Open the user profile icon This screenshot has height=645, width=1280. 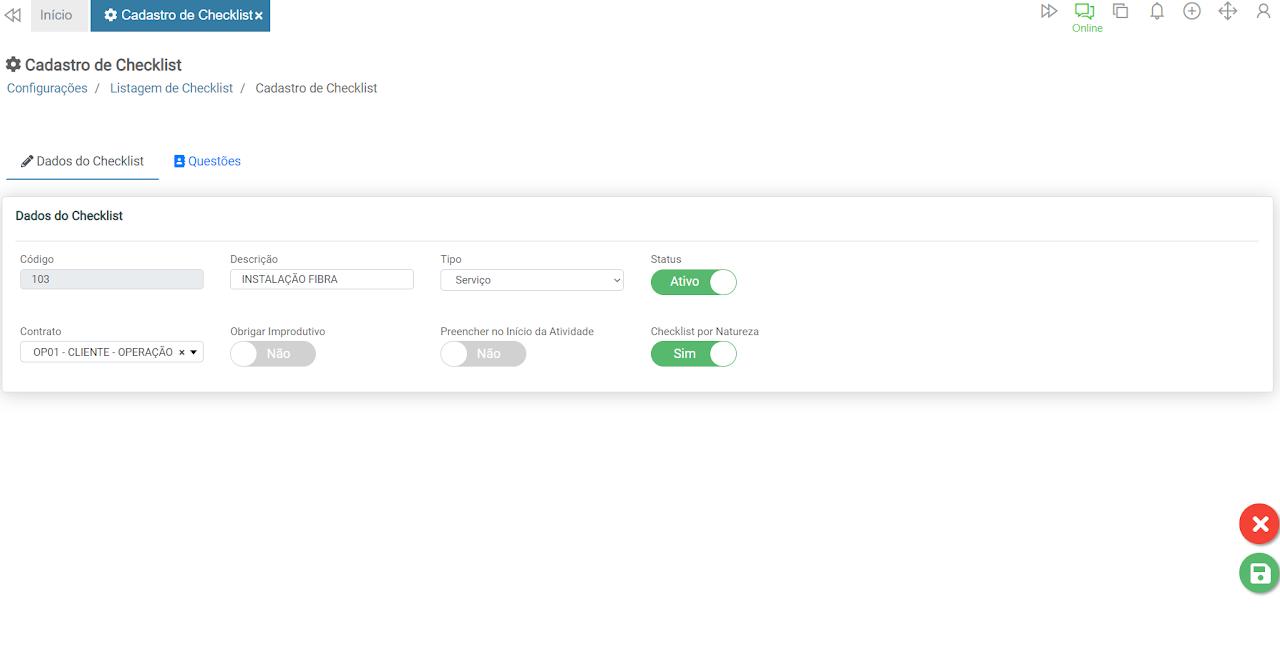(x=1263, y=11)
